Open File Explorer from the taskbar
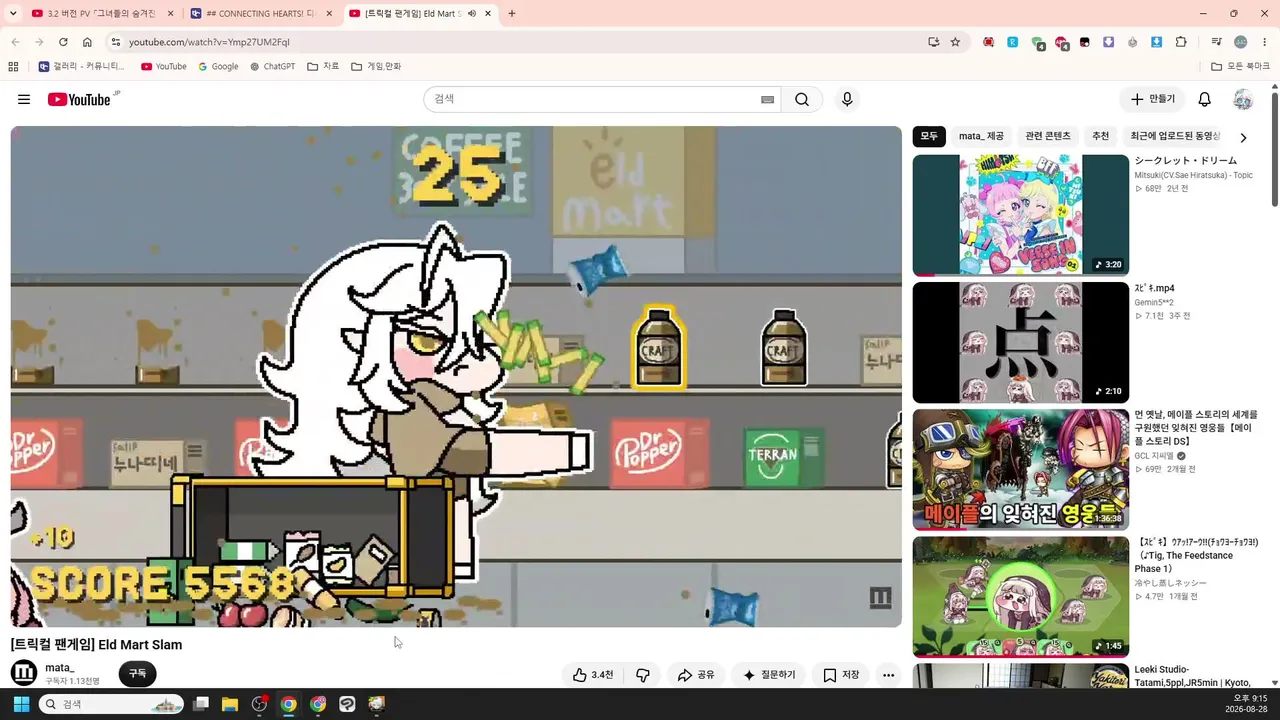Viewport: 1280px width, 720px height. coord(230,704)
